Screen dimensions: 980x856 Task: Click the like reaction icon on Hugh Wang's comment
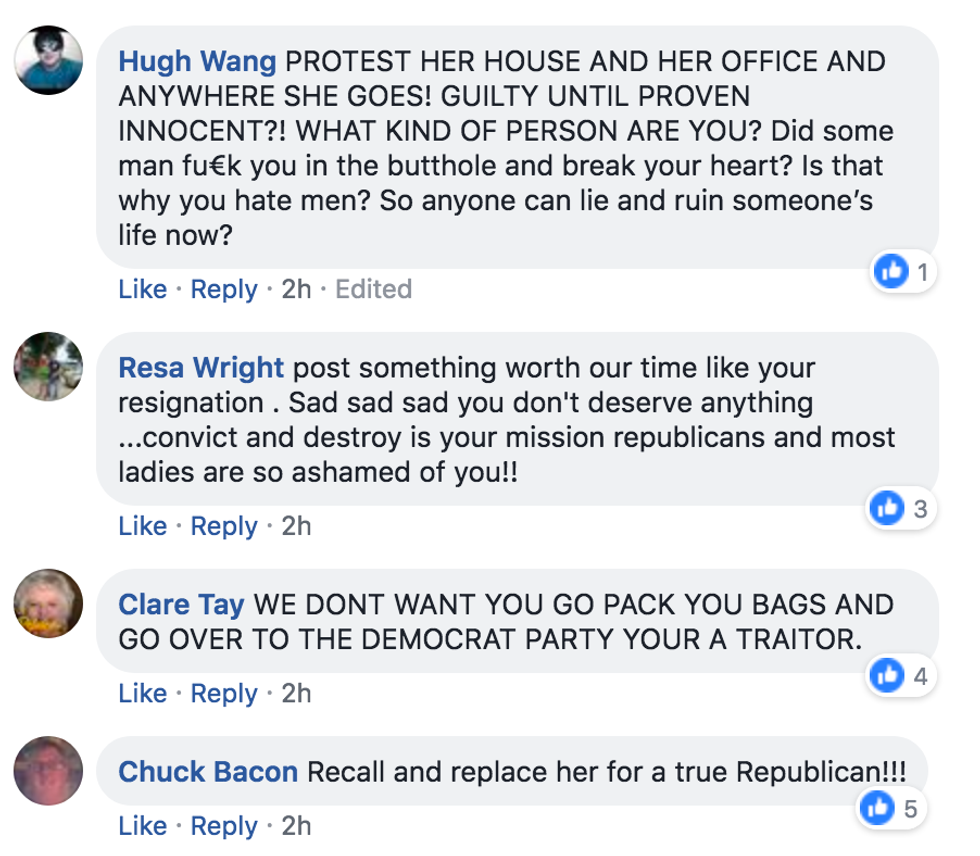point(890,270)
